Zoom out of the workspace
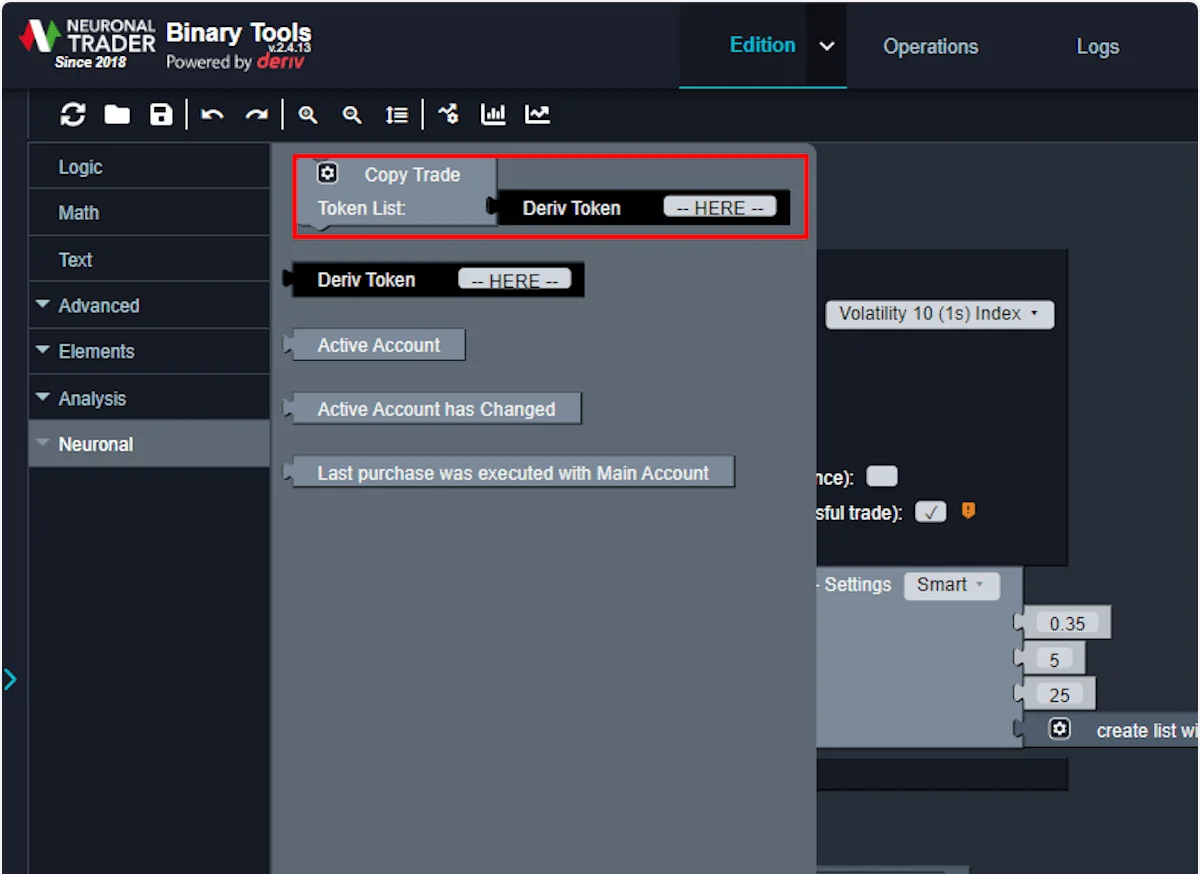1200x874 pixels. (x=352, y=115)
